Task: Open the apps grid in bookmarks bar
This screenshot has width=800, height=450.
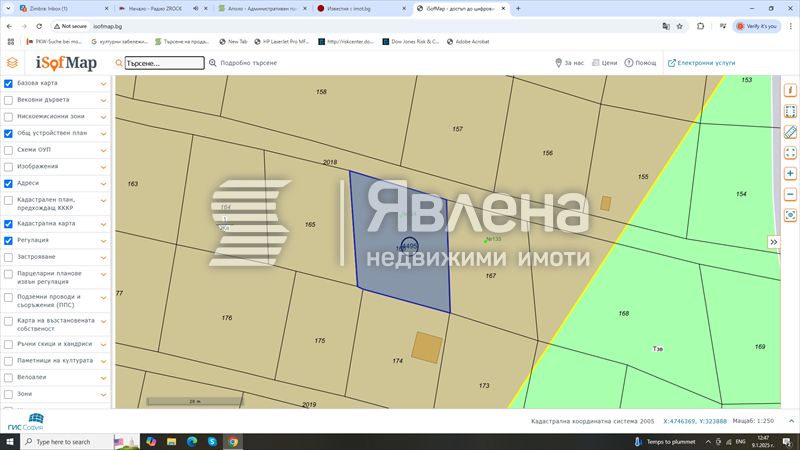Action: click(x=11, y=42)
